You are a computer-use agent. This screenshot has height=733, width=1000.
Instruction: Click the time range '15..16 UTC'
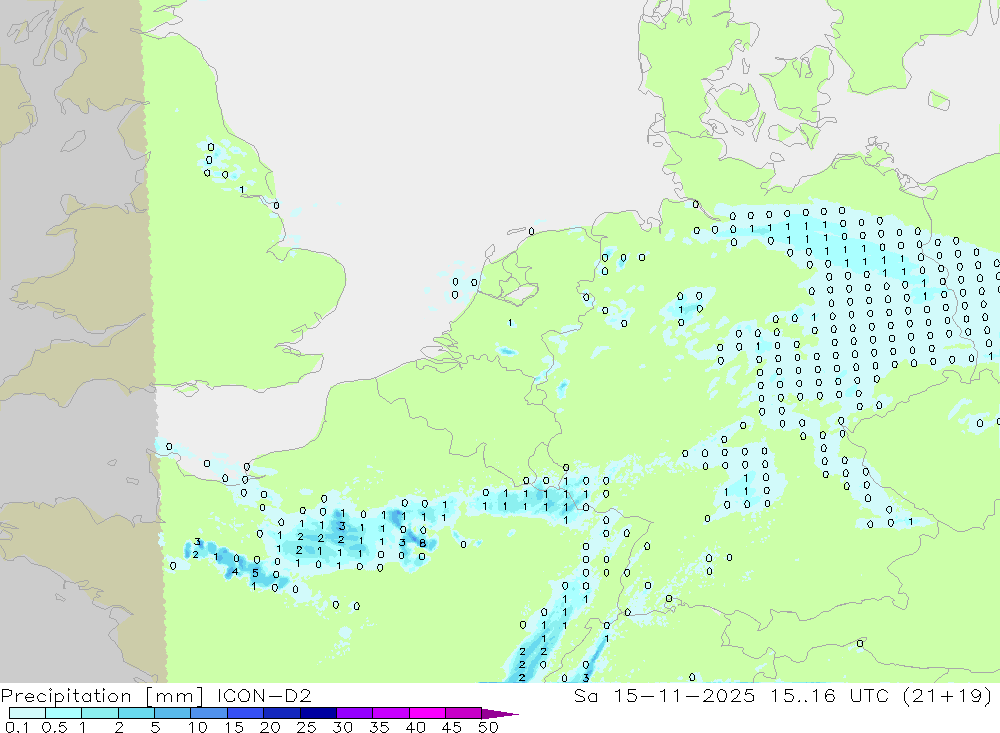[829, 696]
